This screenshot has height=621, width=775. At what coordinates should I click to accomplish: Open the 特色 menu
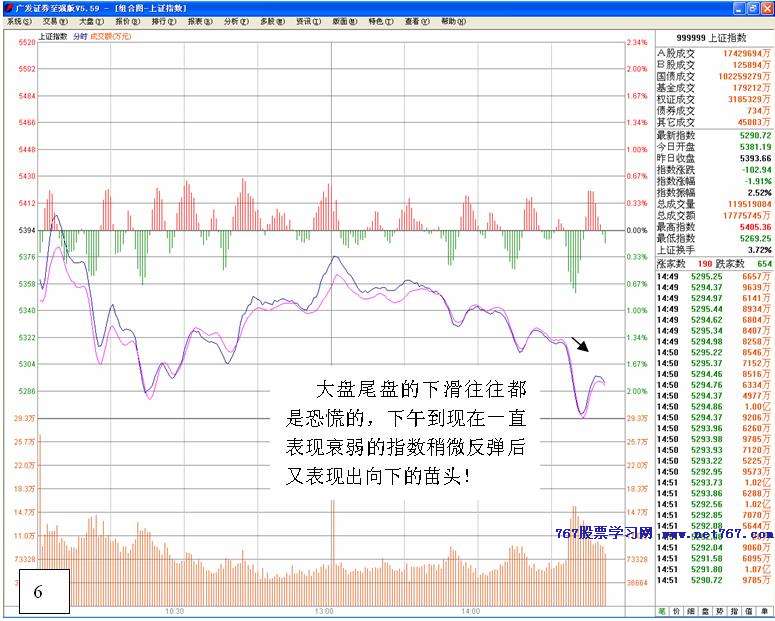point(381,22)
